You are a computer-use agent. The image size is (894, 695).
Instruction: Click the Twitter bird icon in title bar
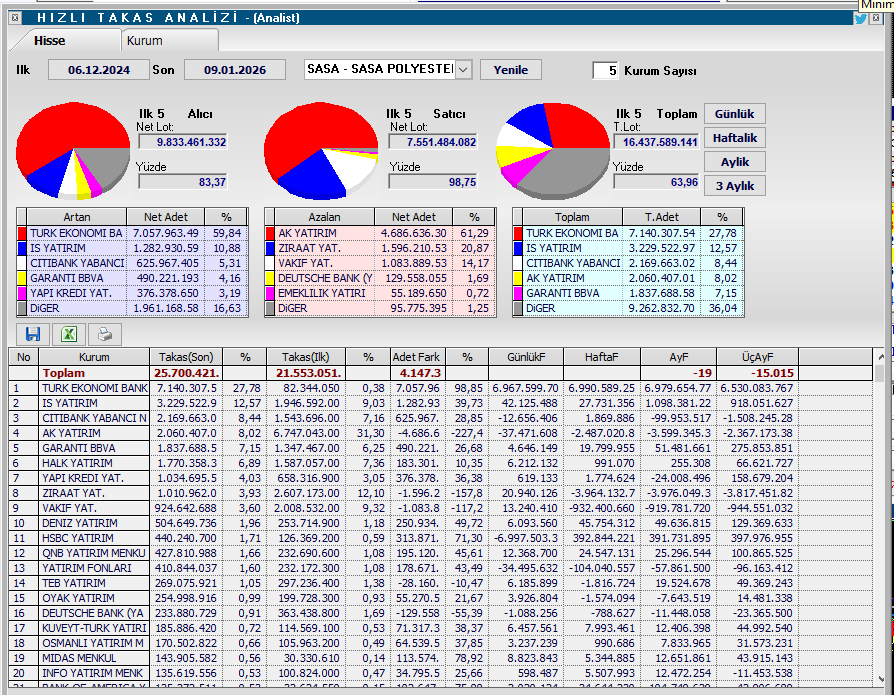click(x=860, y=18)
